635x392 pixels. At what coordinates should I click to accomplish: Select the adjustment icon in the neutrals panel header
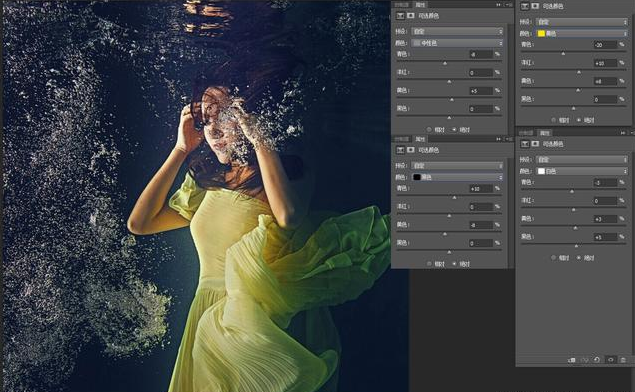point(400,16)
